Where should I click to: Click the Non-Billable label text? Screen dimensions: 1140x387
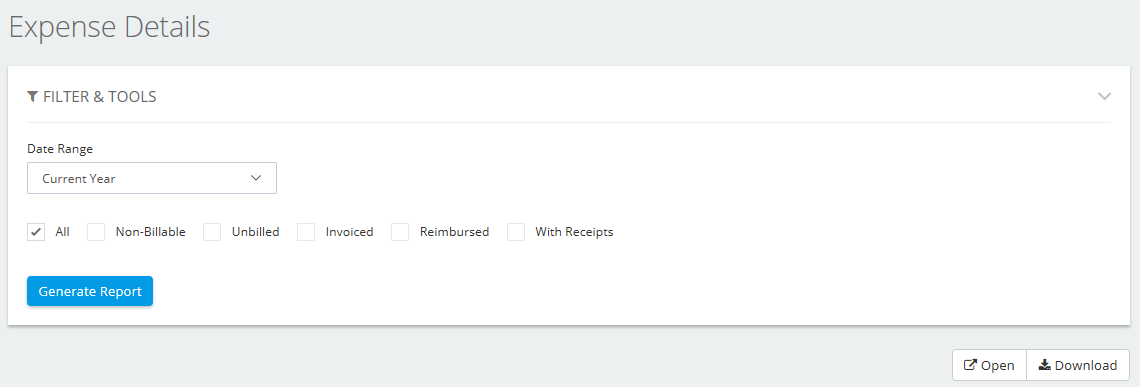(150, 232)
